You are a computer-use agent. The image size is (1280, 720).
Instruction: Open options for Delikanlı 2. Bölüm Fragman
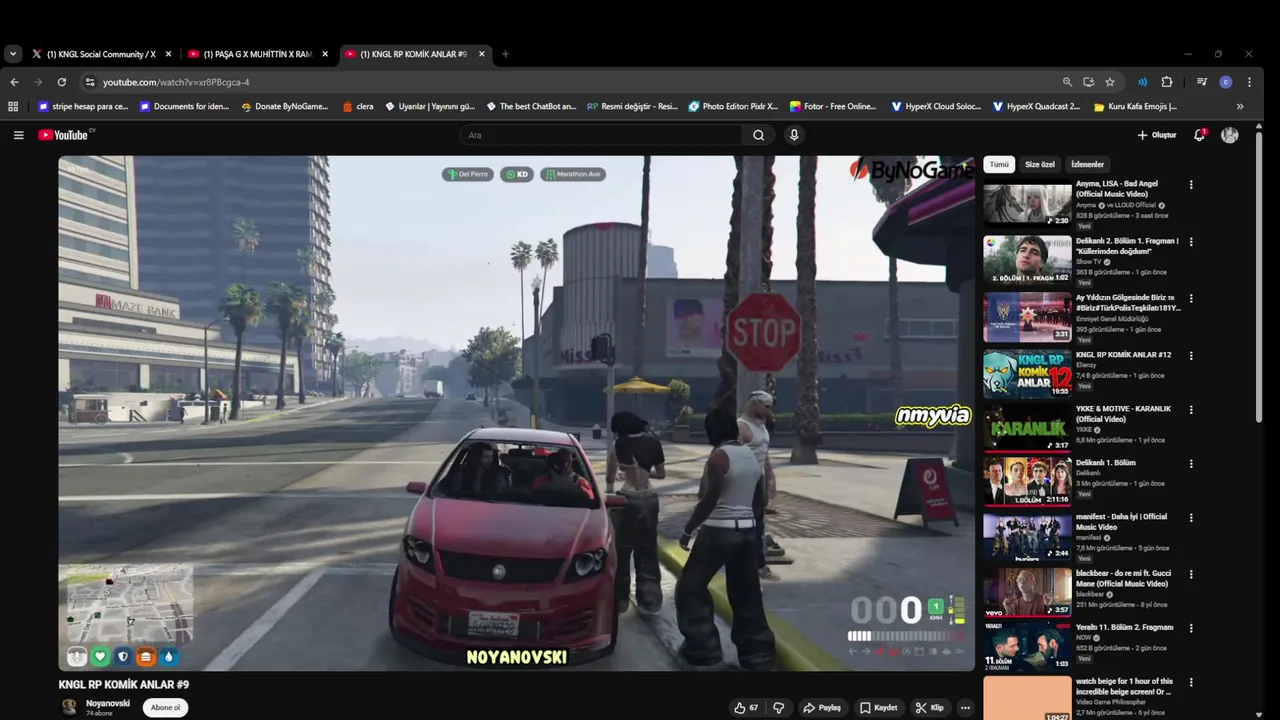point(1191,242)
